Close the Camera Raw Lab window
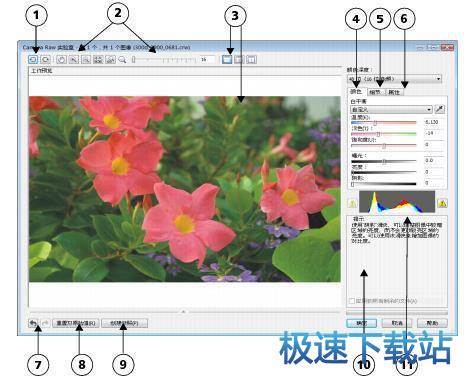 (447, 48)
